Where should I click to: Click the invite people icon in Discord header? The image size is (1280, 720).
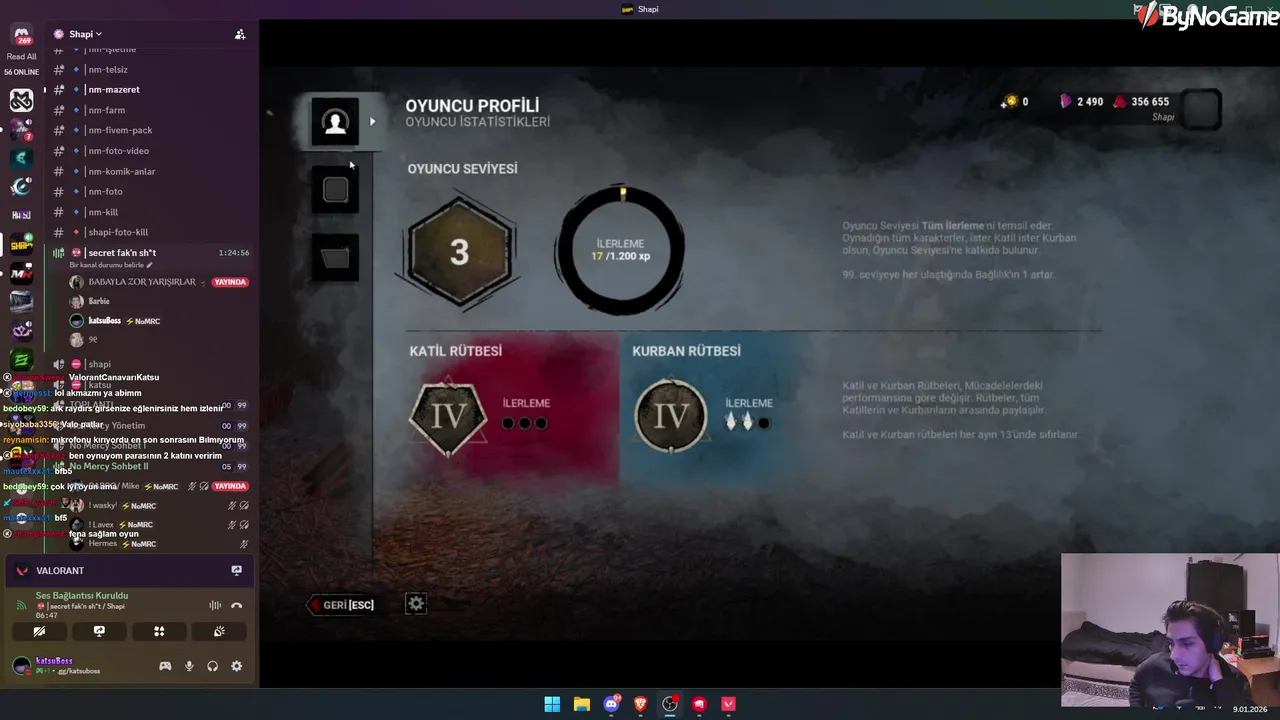tap(240, 34)
